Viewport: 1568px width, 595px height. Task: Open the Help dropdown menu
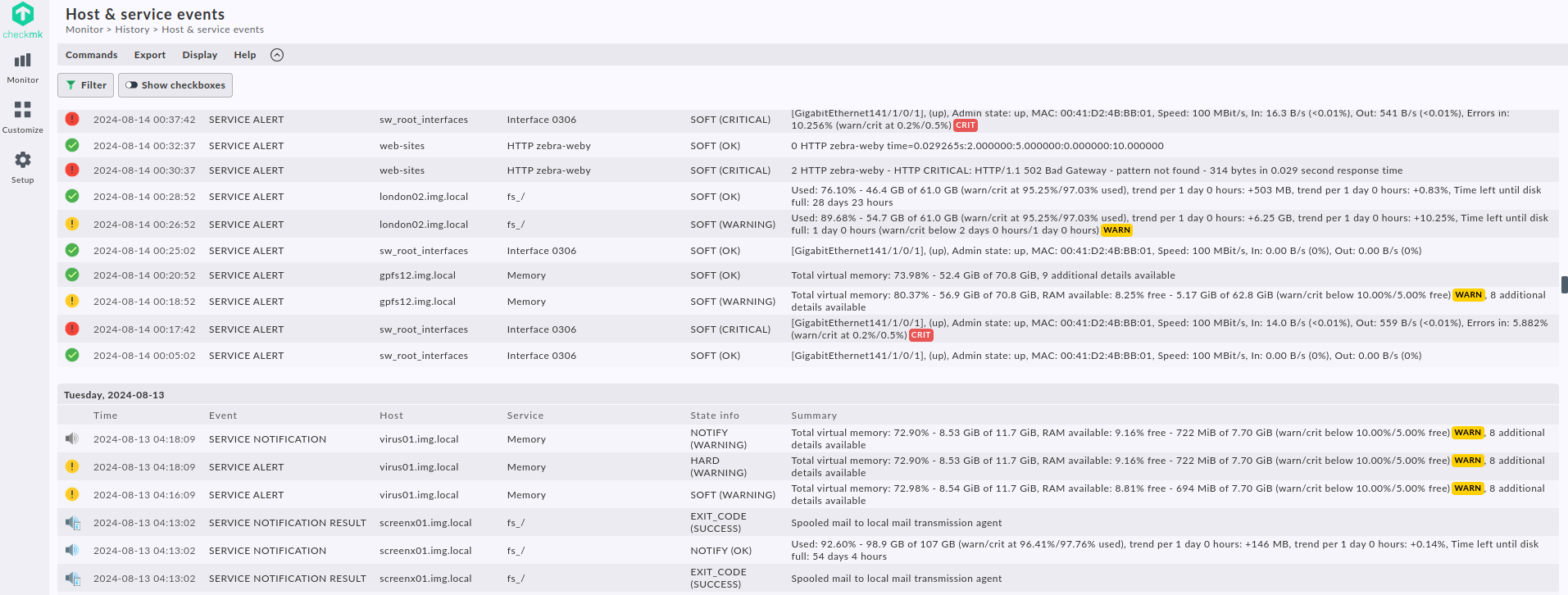coord(244,55)
